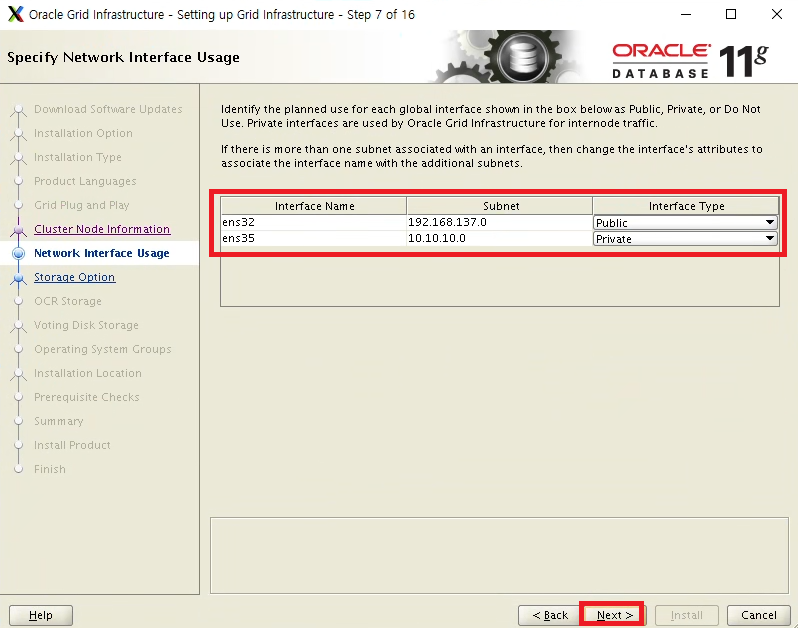
Task: Click the Product Languages step label
Action: (85, 181)
